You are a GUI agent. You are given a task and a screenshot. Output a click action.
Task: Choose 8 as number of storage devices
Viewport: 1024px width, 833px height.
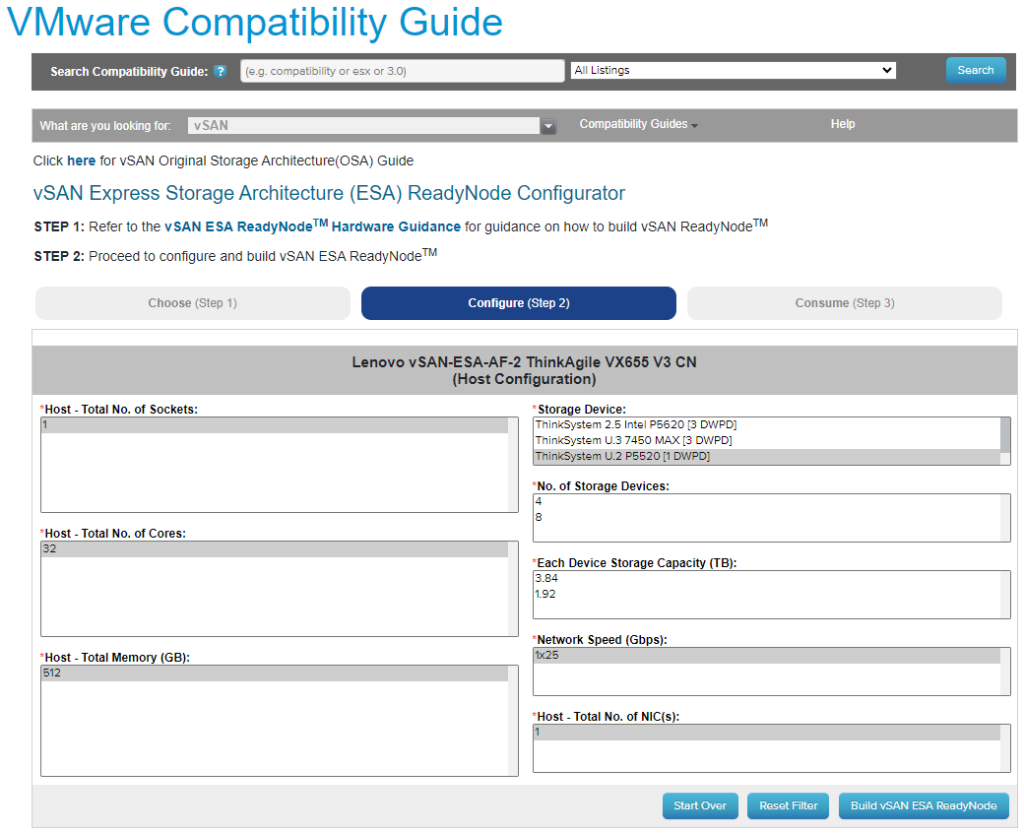539,518
